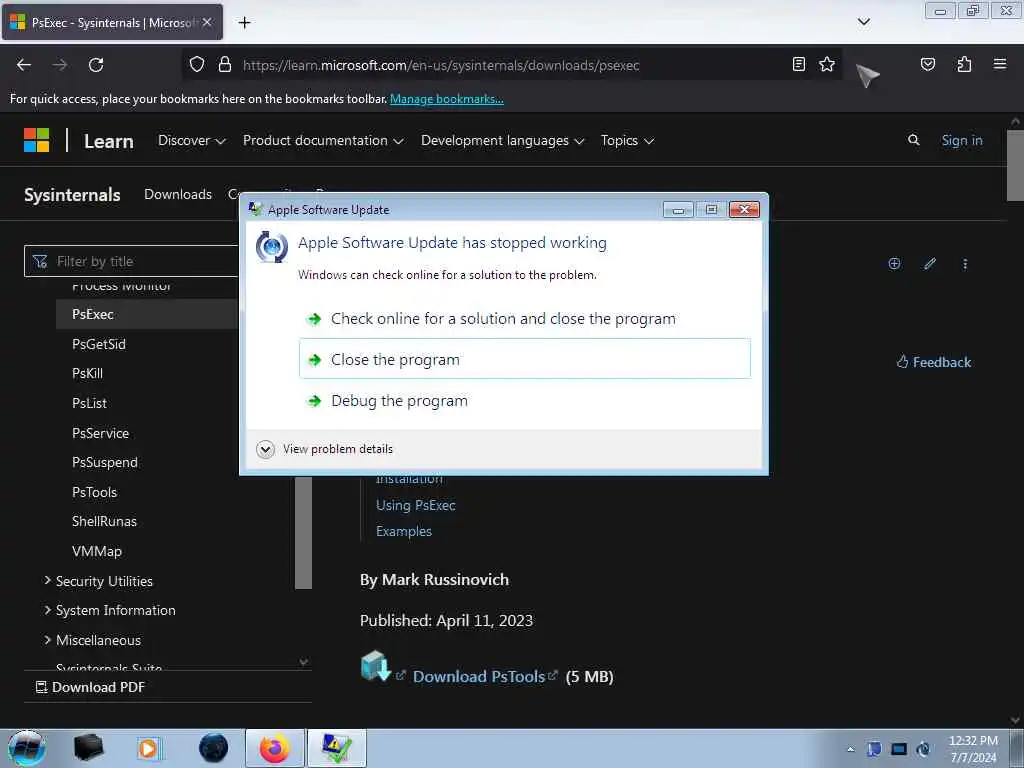Toggle reader view icon in address bar

(798, 64)
